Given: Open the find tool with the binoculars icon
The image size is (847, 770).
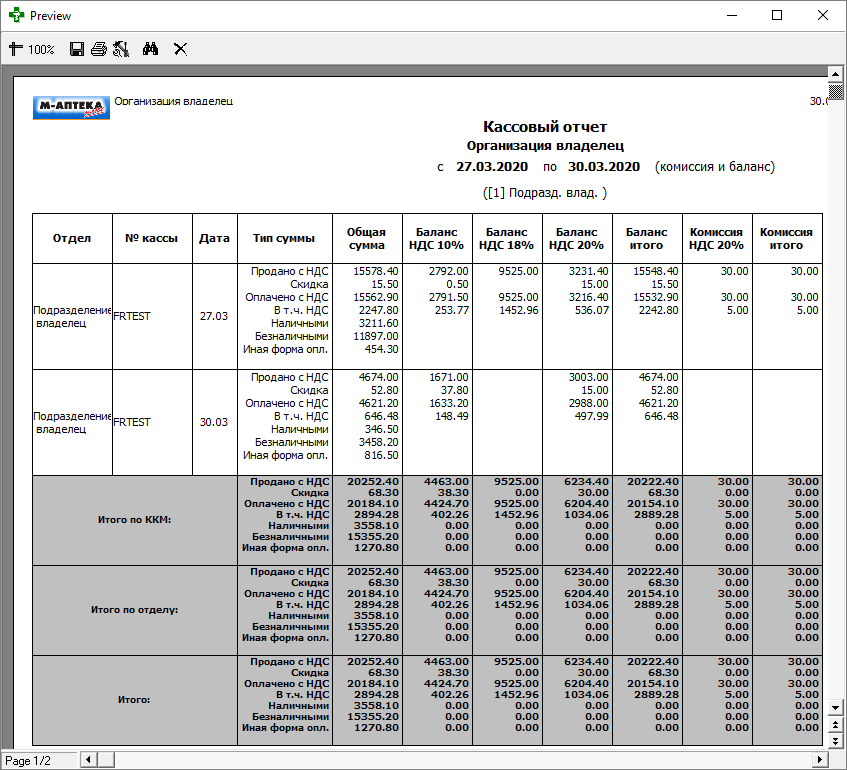Looking at the screenshot, I should [151, 48].
